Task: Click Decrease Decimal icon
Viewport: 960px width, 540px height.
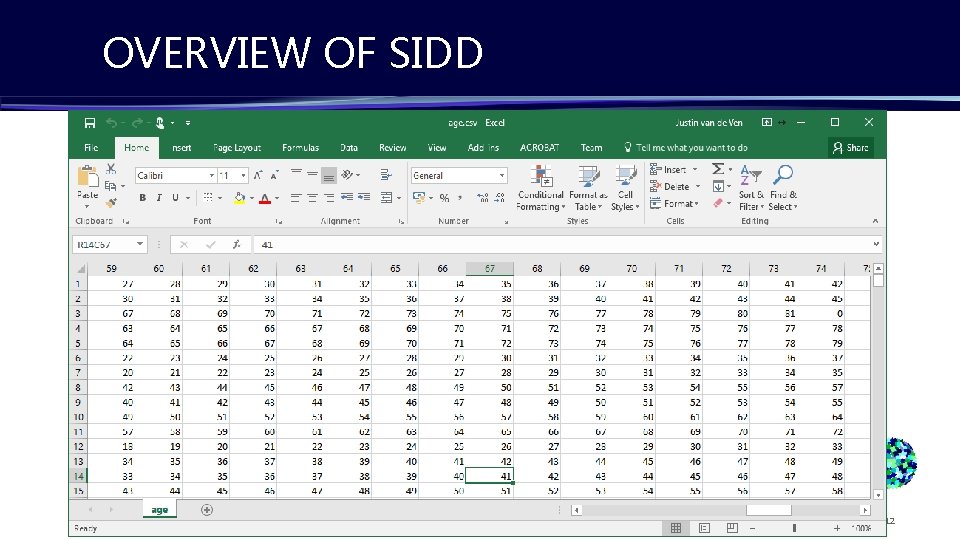Action: (x=500, y=197)
